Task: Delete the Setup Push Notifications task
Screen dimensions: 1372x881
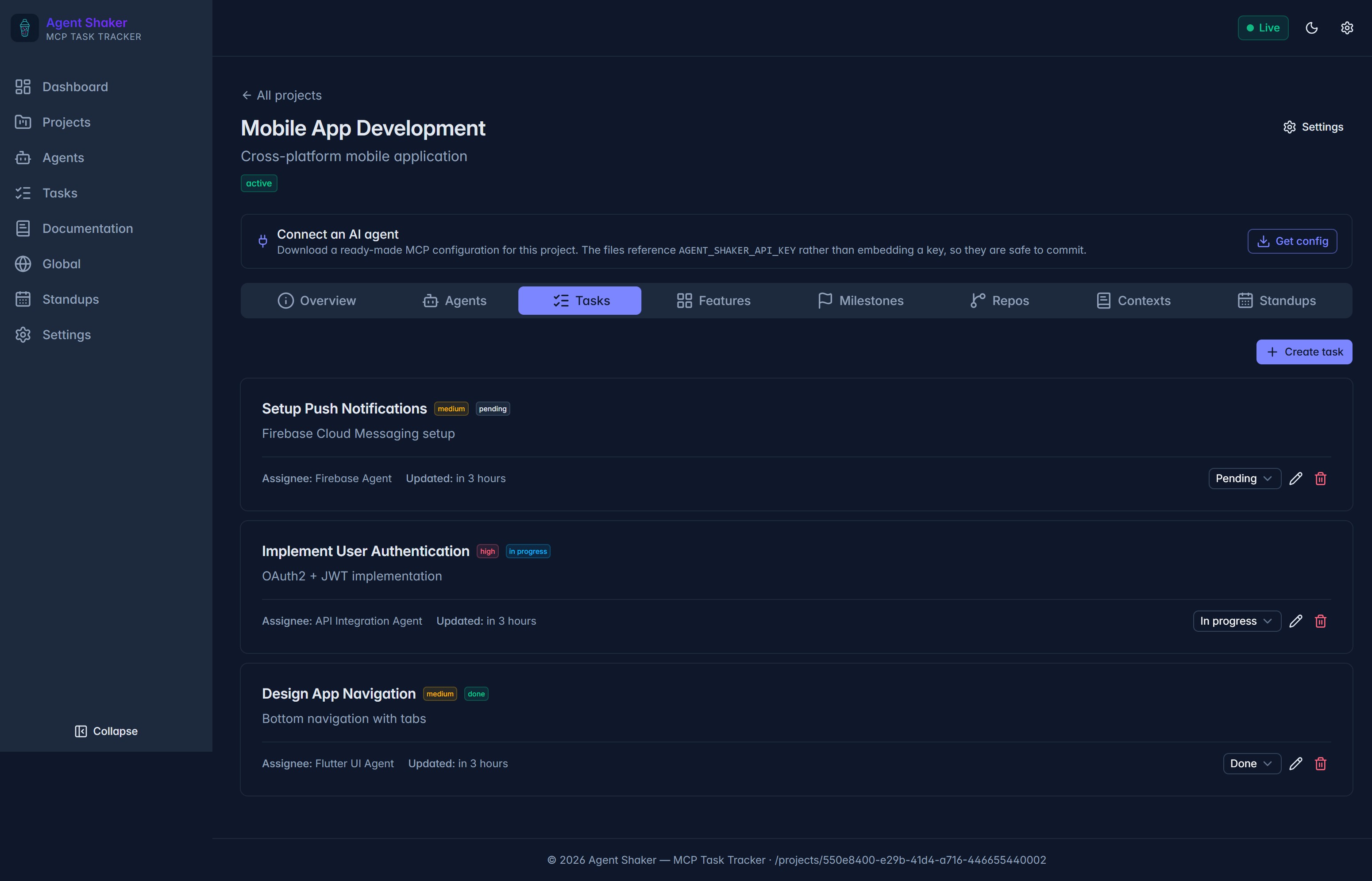Action: click(1321, 479)
